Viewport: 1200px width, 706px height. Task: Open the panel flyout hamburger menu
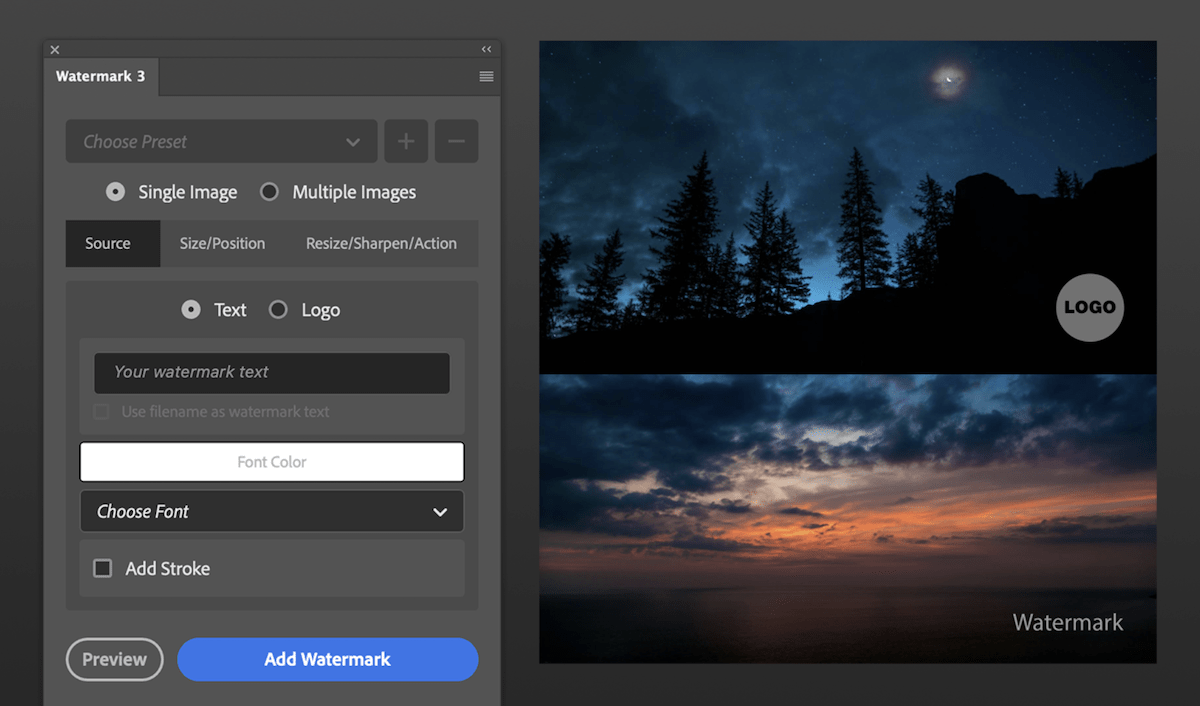coord(486,76)
